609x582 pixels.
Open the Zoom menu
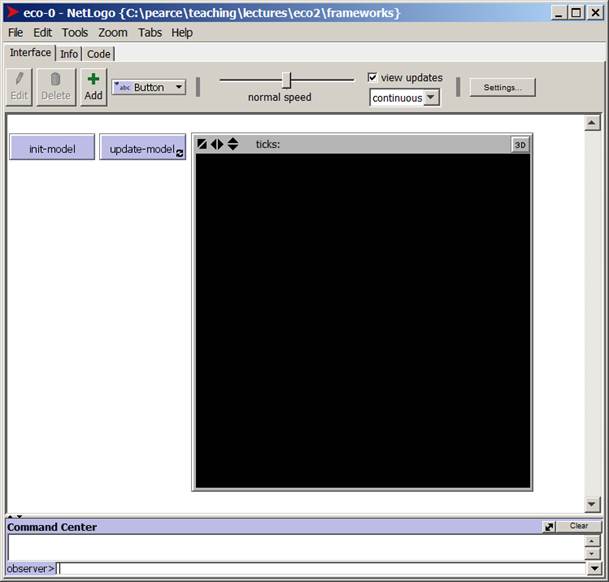[113, 33]
